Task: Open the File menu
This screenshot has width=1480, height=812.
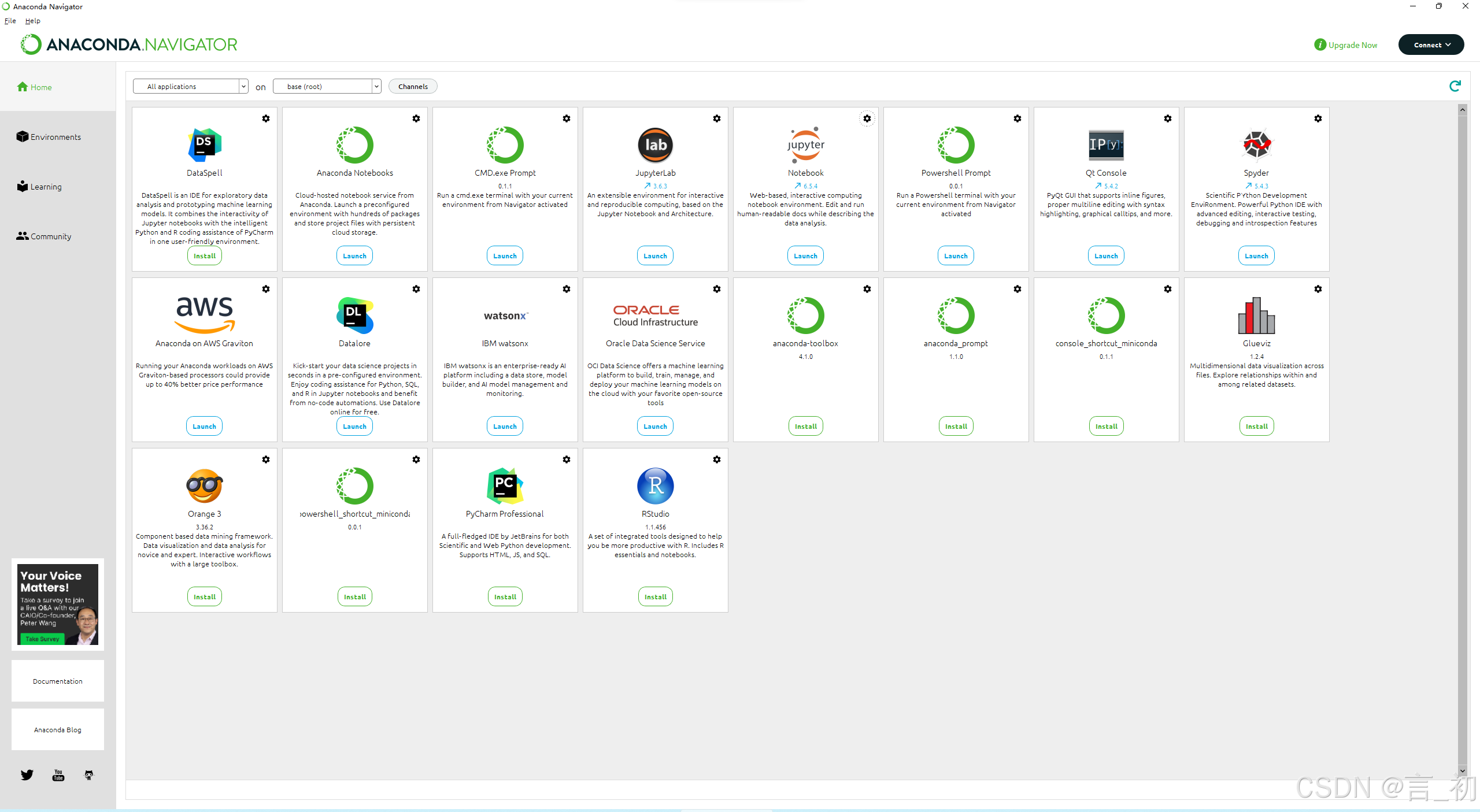Action: (x=10, y=21)
